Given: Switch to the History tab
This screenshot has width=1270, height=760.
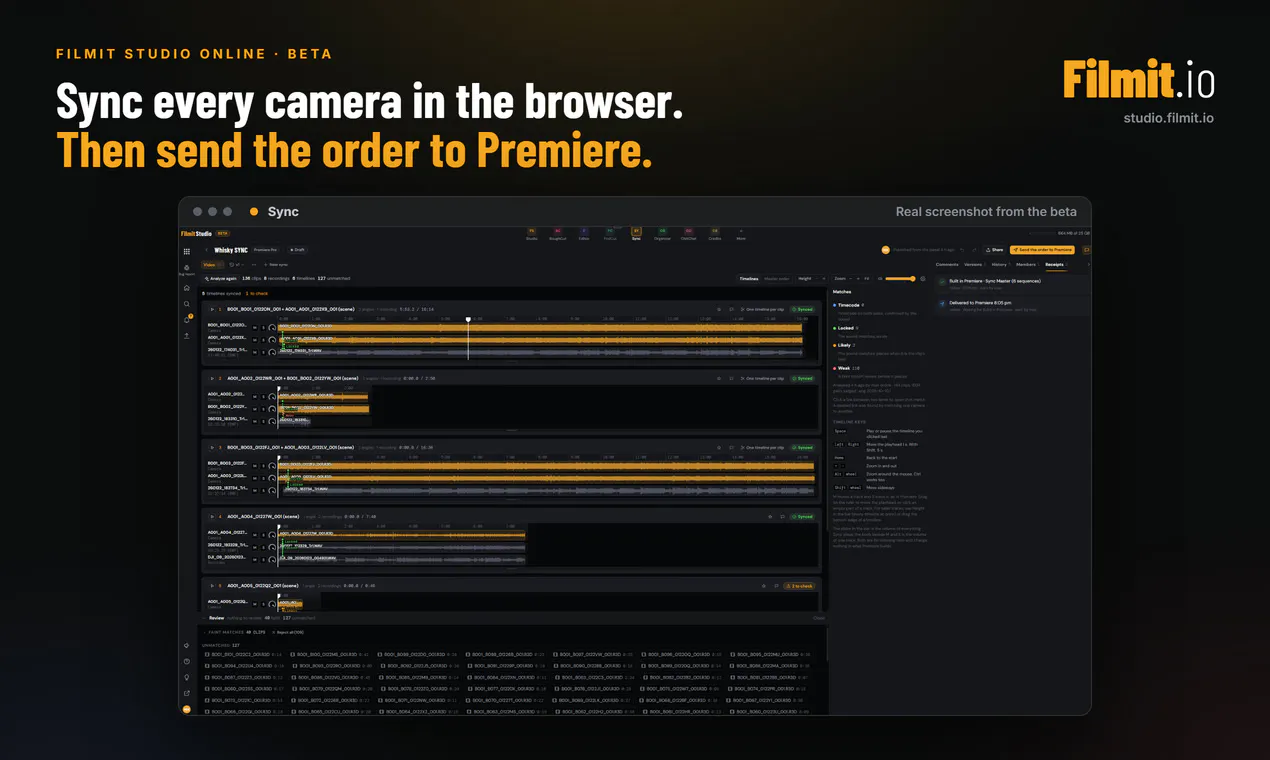Looking at the screenshot, I should (999, 265).
